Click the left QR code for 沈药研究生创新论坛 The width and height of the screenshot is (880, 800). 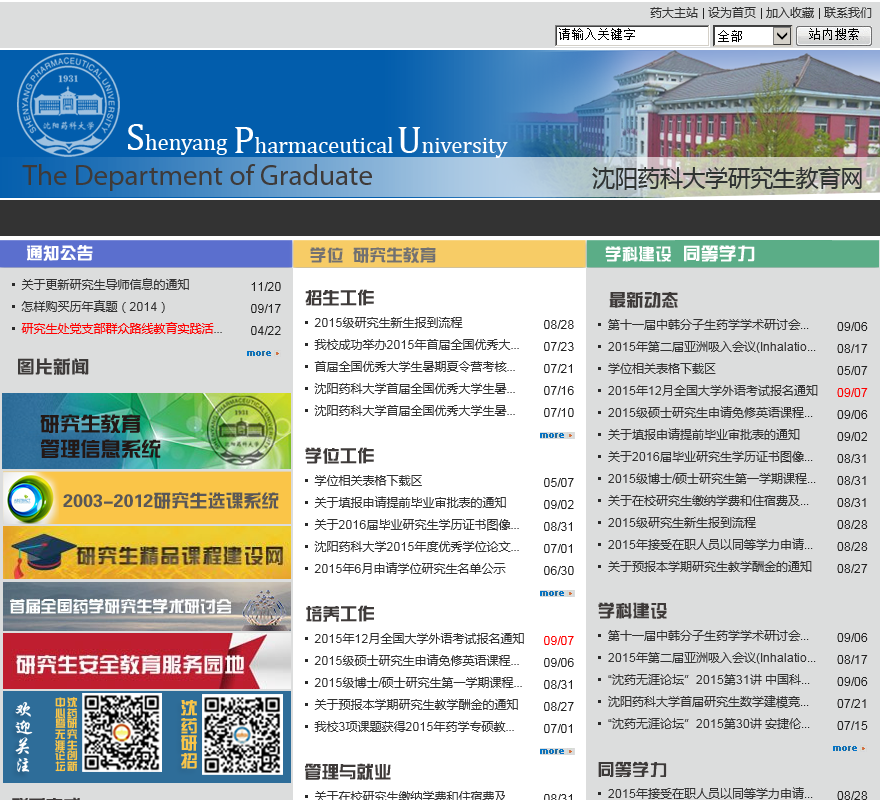(x=122, y=733)
